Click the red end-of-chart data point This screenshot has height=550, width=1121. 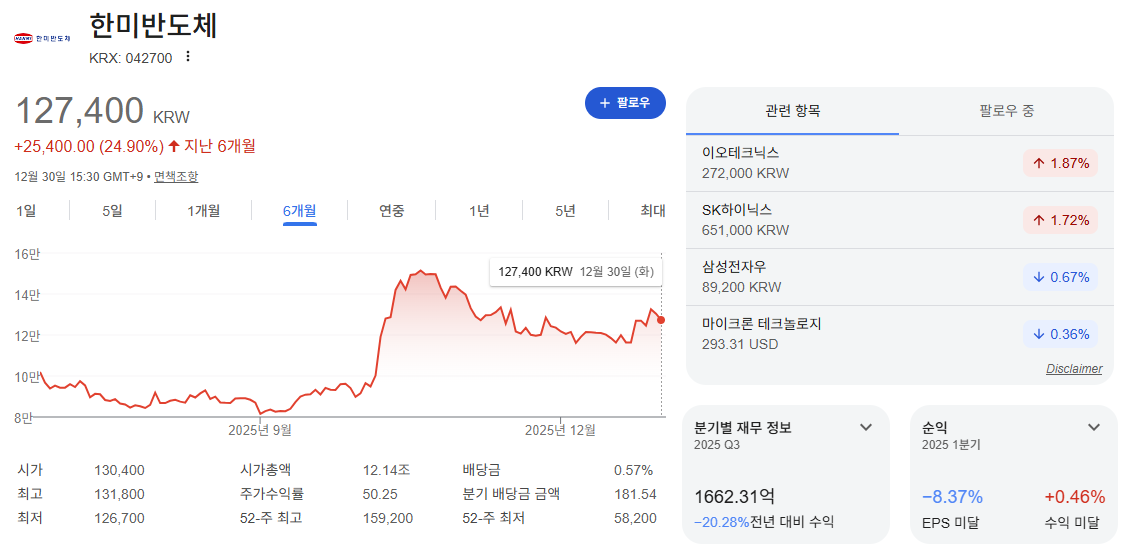tap(661, 320)
